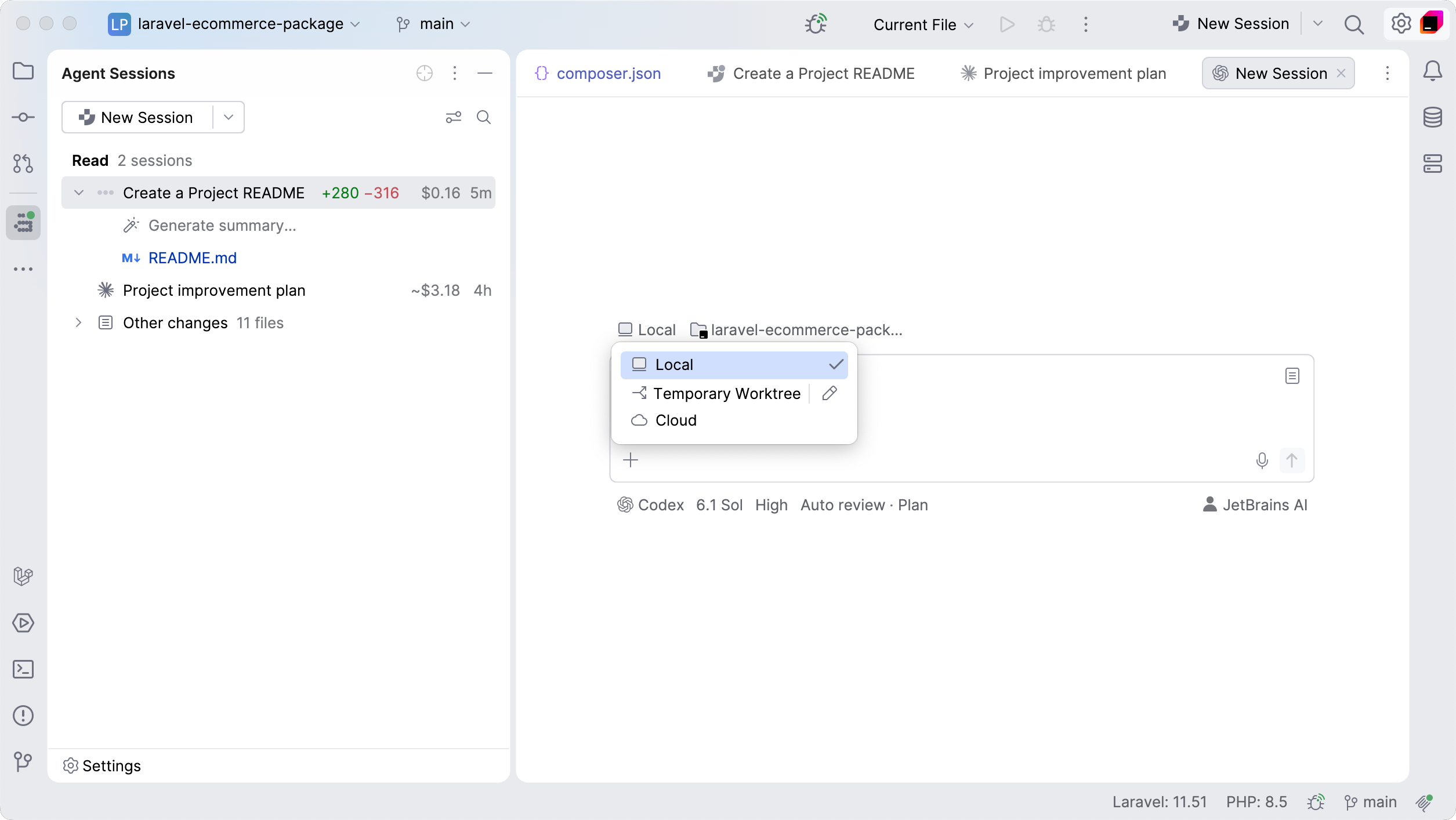1456x820 pixels.
Task: Edit the Temporary Worktree pencil icon
Action: coord(830,393)
